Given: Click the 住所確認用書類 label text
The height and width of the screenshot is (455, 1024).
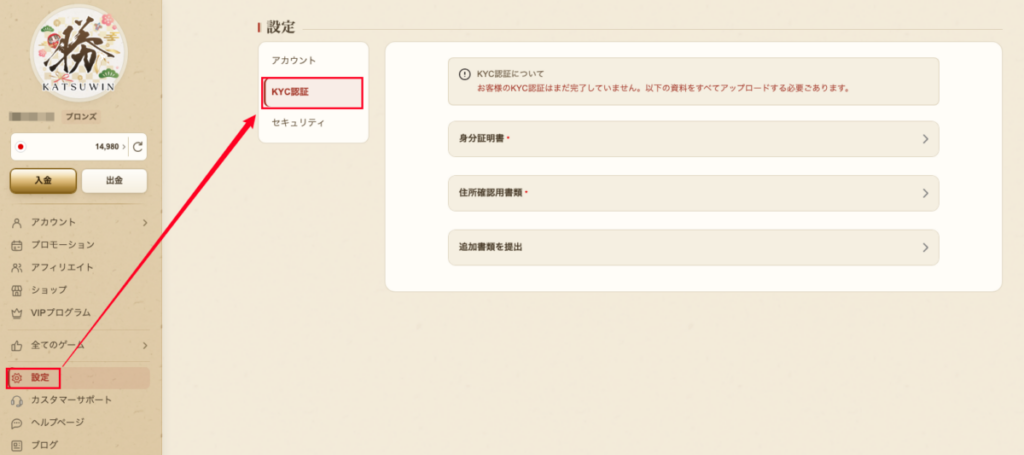Looking at the screenshot, I should tap(490, 193).
